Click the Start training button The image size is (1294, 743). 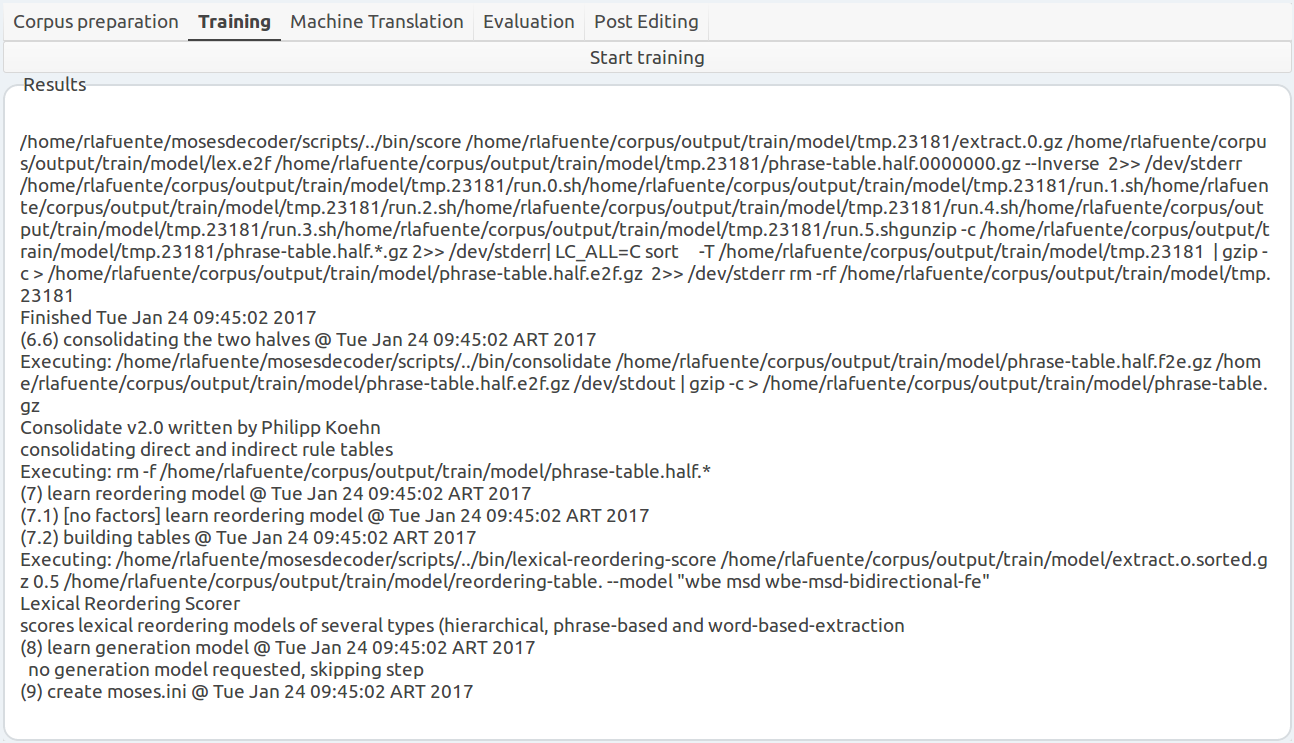coord(647,58)
